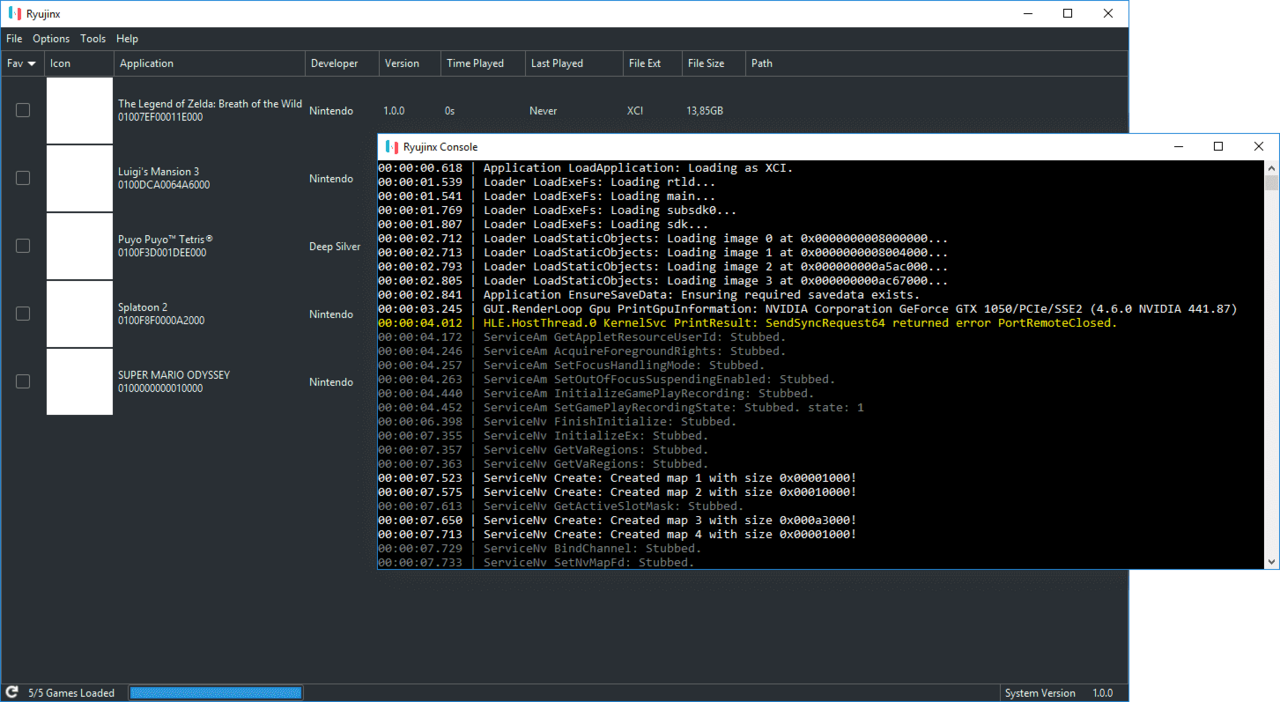Sort games by Developer column
The height and width of the screenshot is (702, 1280).
coord(342,63)
